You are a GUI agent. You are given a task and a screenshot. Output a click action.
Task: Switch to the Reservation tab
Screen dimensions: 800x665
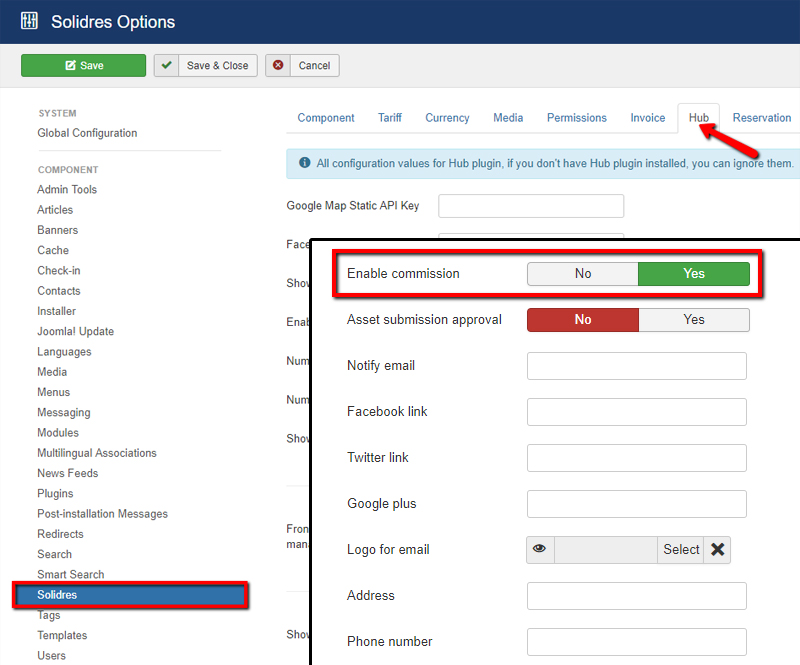tap(761, 117)
